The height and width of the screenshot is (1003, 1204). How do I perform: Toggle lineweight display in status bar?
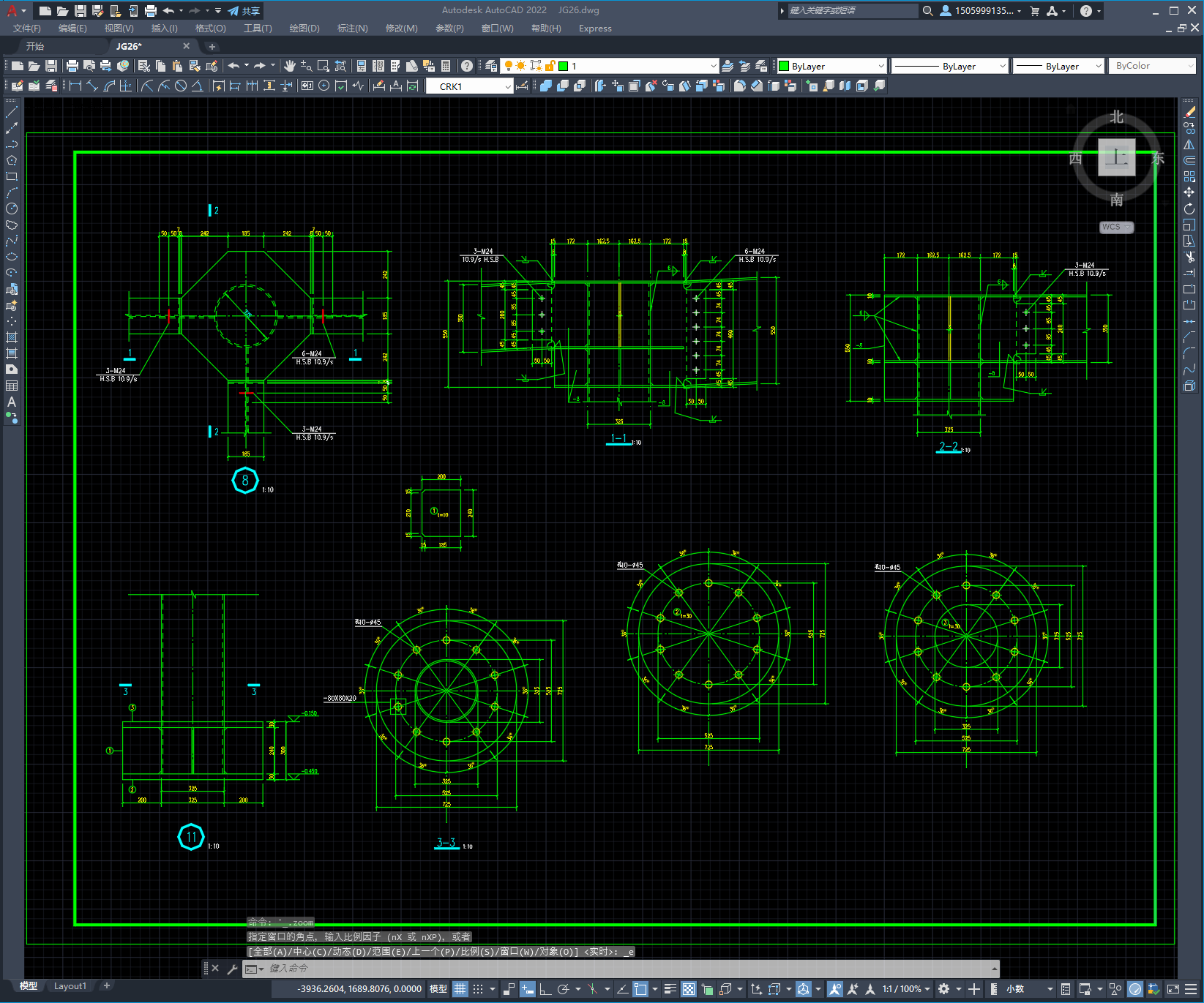pos(670,989)
